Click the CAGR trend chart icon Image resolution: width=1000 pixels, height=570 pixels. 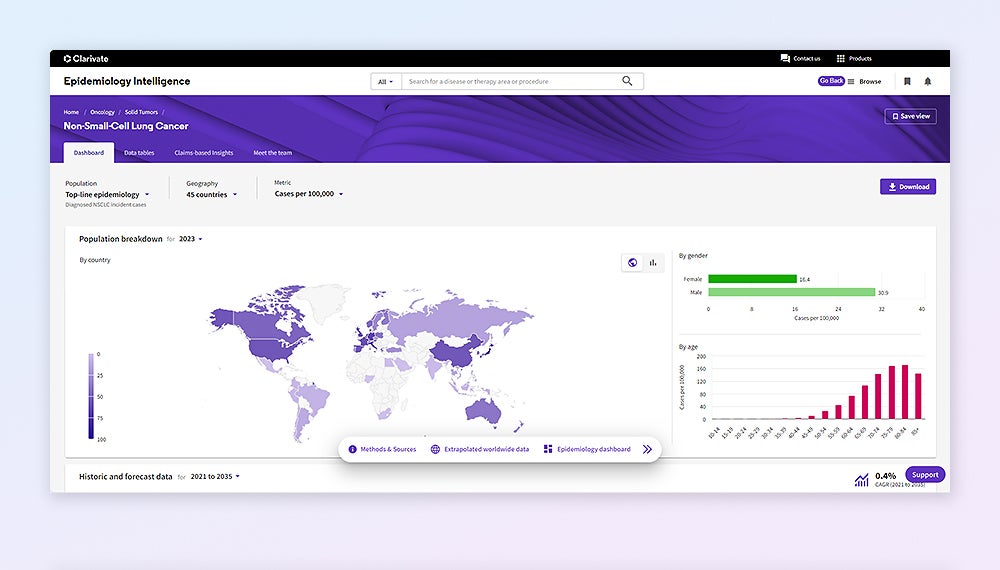861,480
